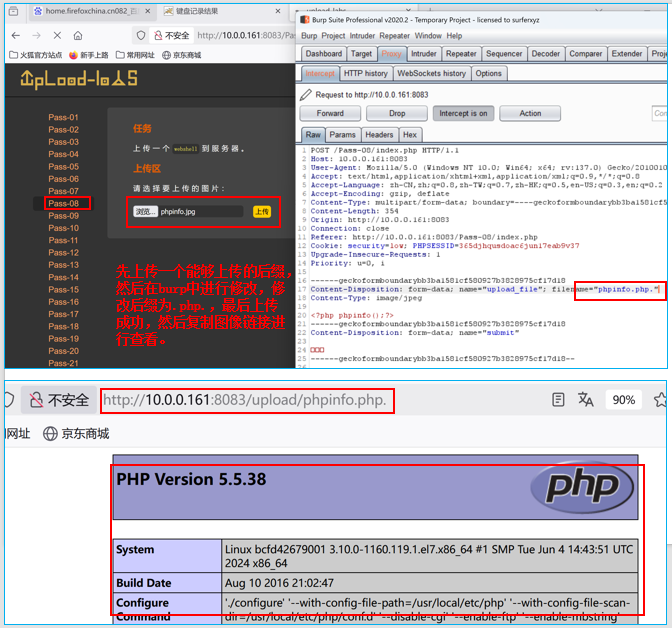Click Burp Suite pencil edit icon
This screenshot has width=672, height=628.
click(x=306, y=95)
